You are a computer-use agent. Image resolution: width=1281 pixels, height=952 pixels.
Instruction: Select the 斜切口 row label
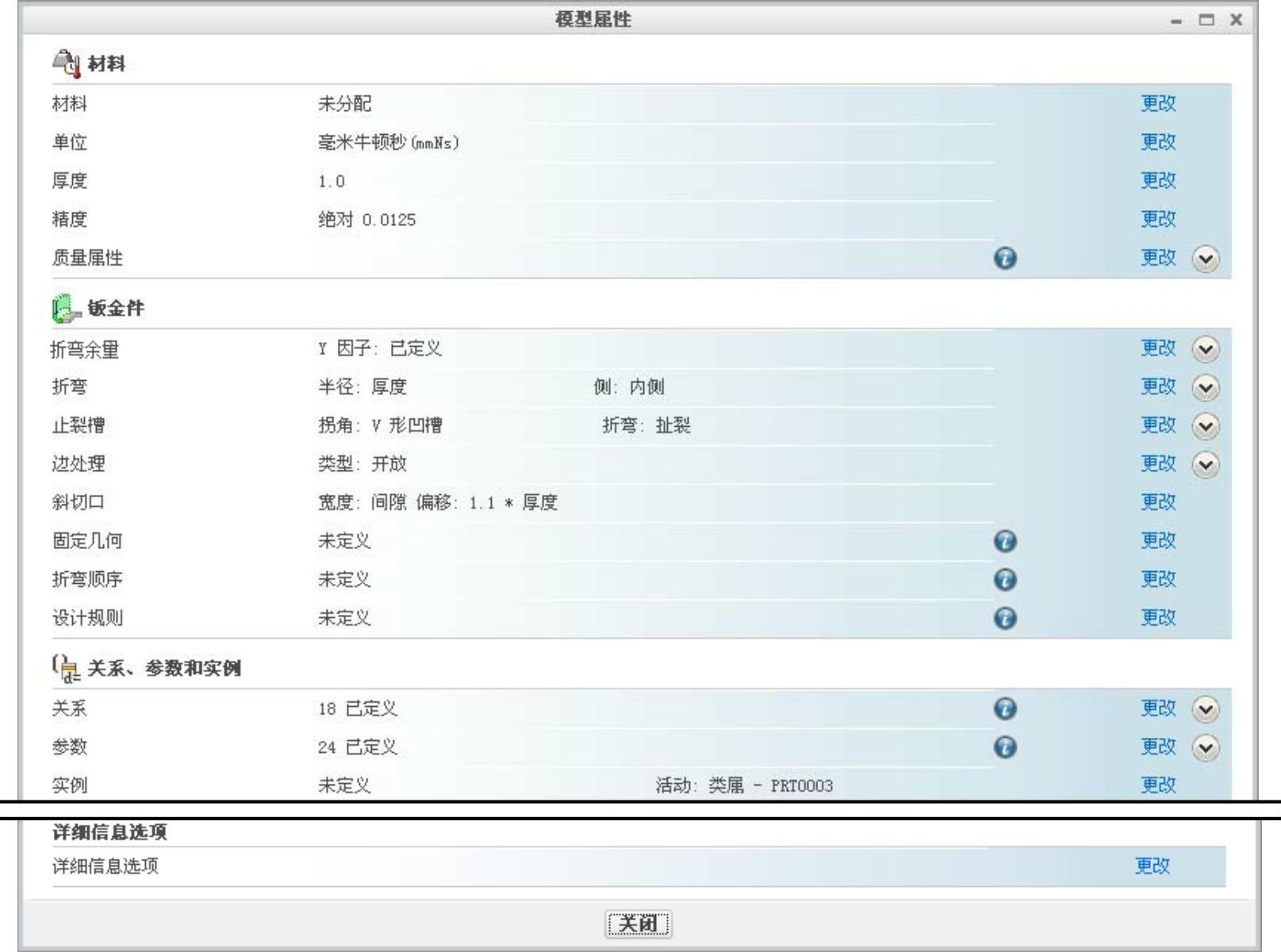click(78, 502)
